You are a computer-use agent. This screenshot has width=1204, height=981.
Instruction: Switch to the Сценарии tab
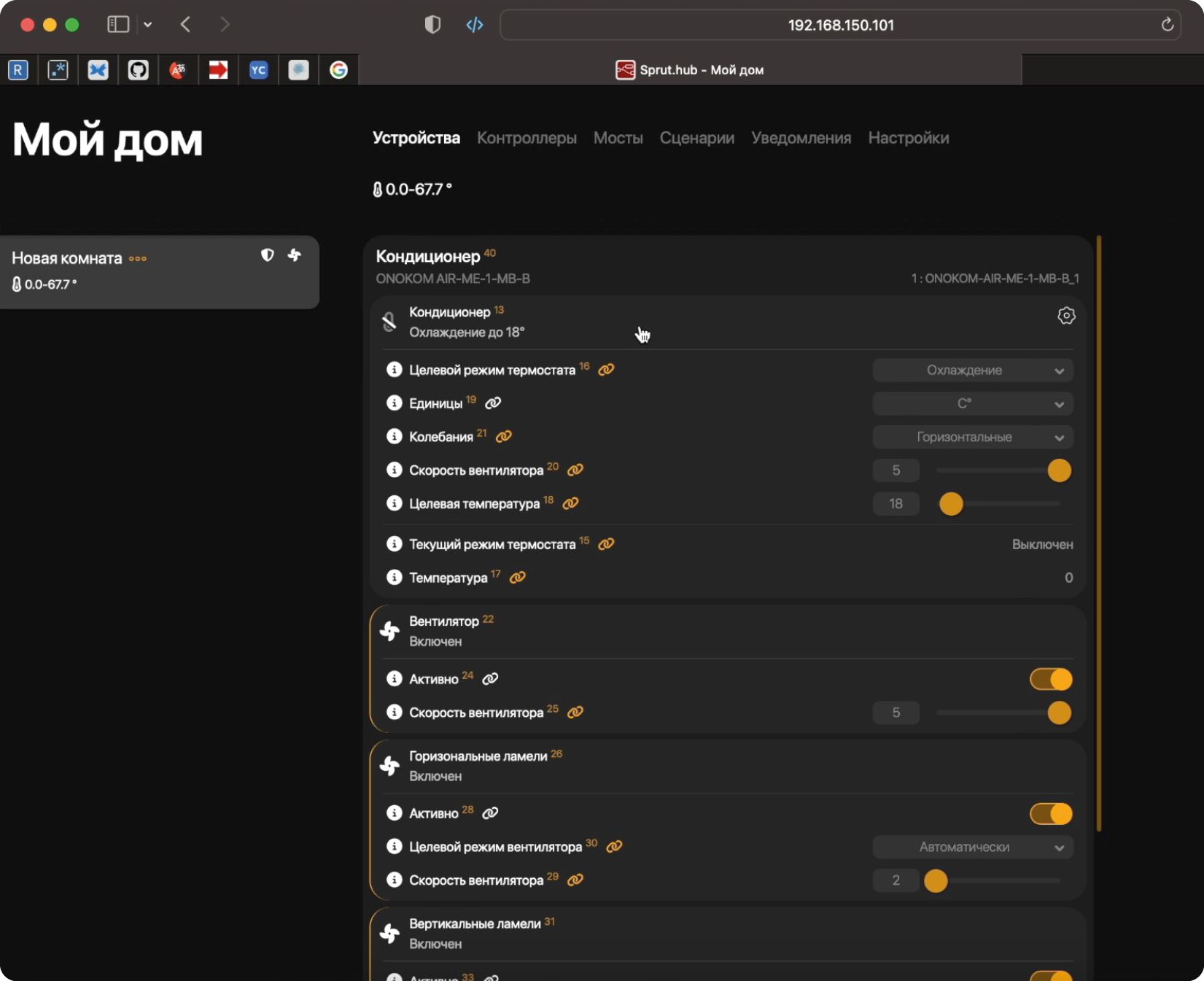pyautogui.click(x=696, y=138)
